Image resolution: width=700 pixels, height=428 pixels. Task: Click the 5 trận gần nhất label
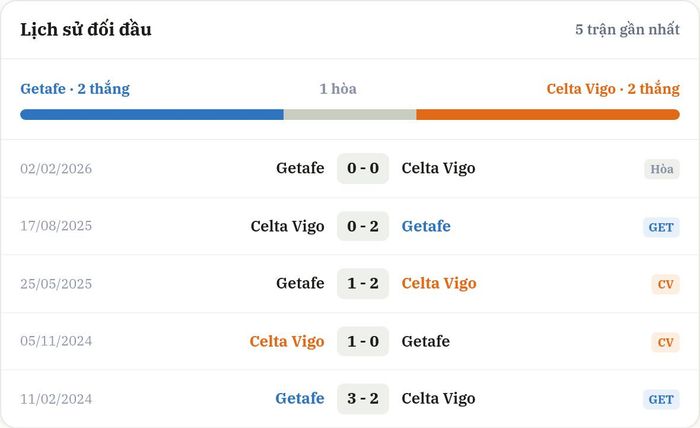click(x=627, y=29)
